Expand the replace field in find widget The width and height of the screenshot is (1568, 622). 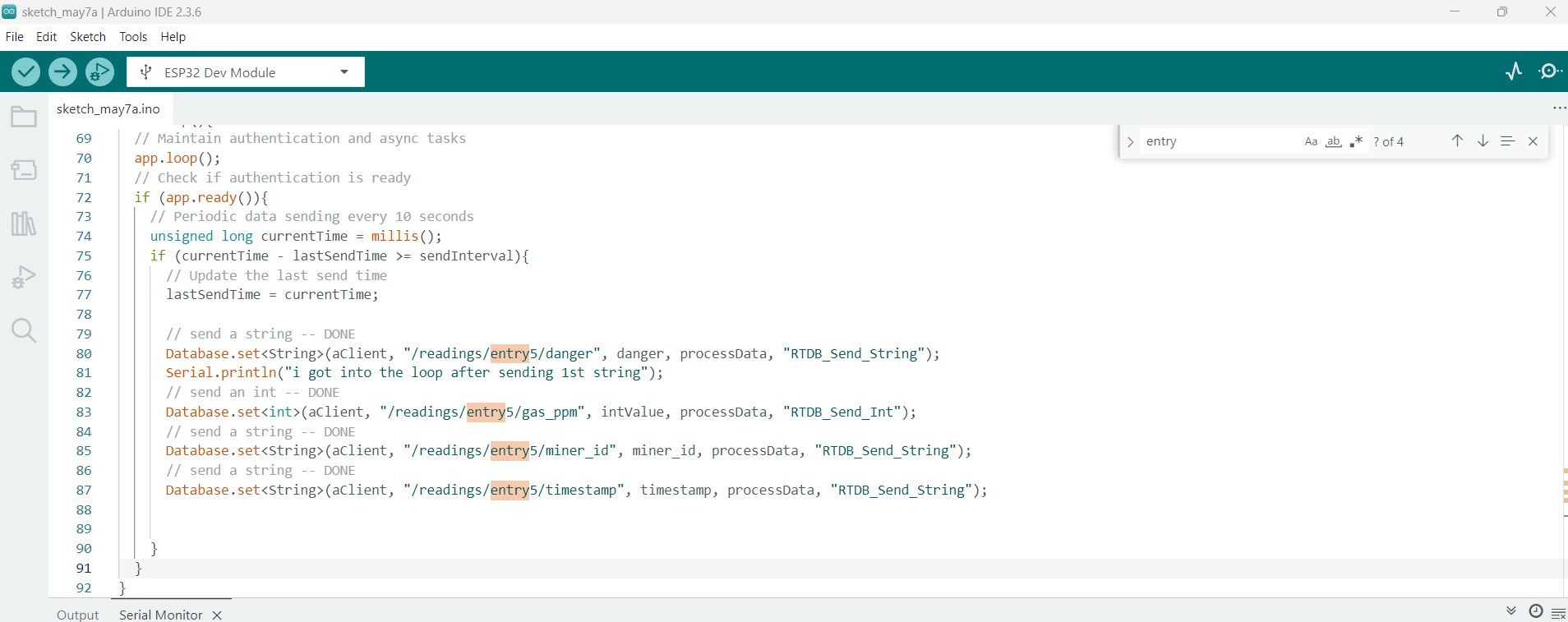pos(1130,142)
